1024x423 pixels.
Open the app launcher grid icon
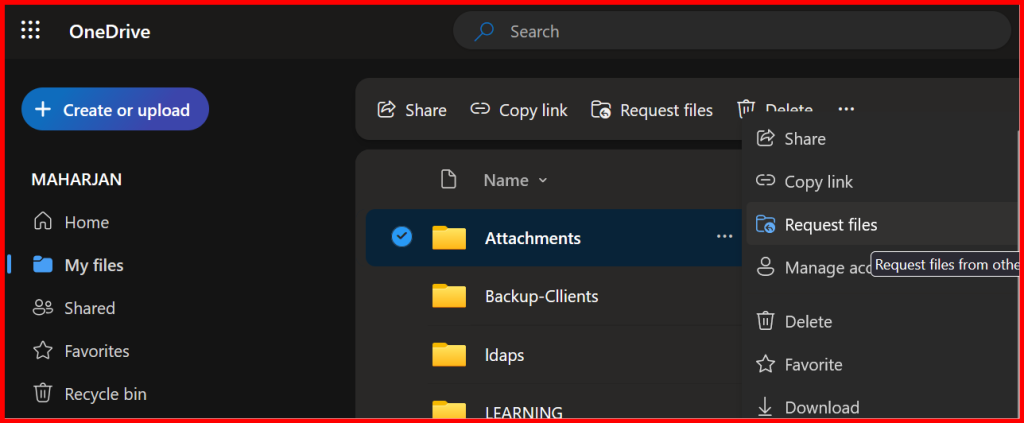click(31, 31)
